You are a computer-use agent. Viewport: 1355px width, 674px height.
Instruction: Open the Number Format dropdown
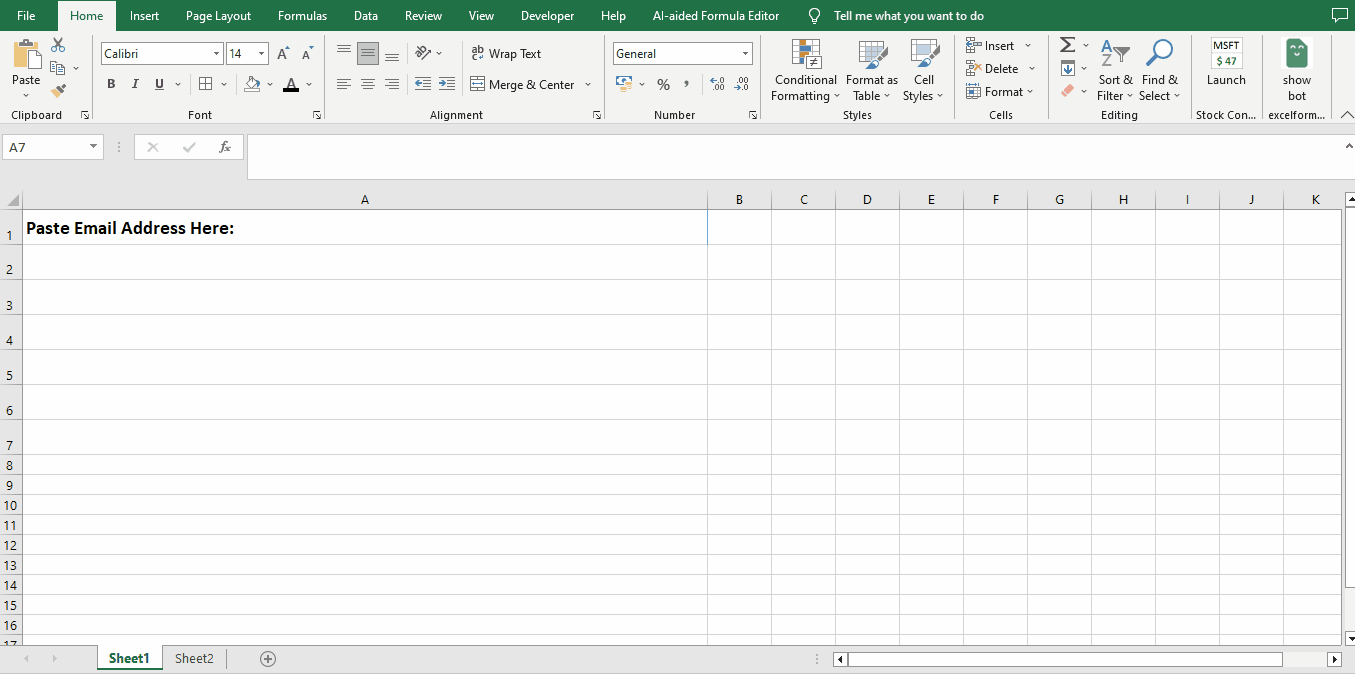[744, 53]
